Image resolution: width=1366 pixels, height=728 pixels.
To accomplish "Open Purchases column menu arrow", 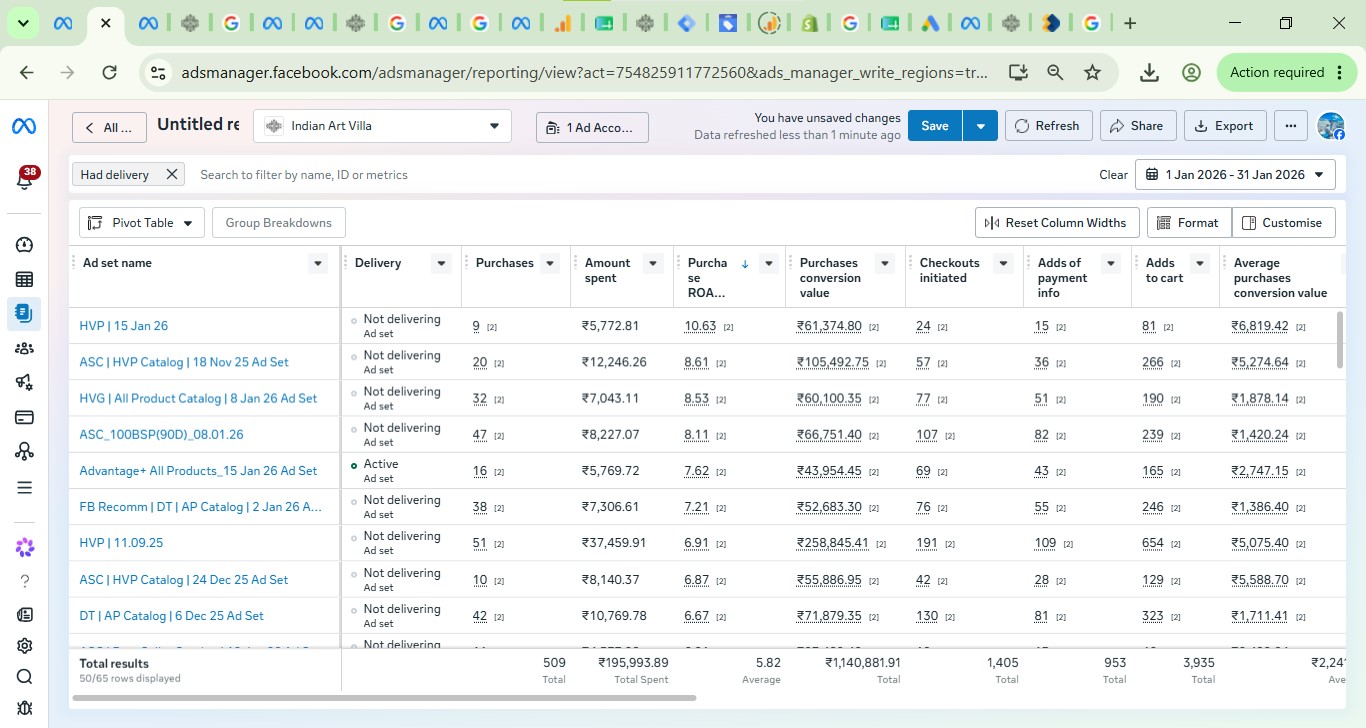I will point(549,264).
